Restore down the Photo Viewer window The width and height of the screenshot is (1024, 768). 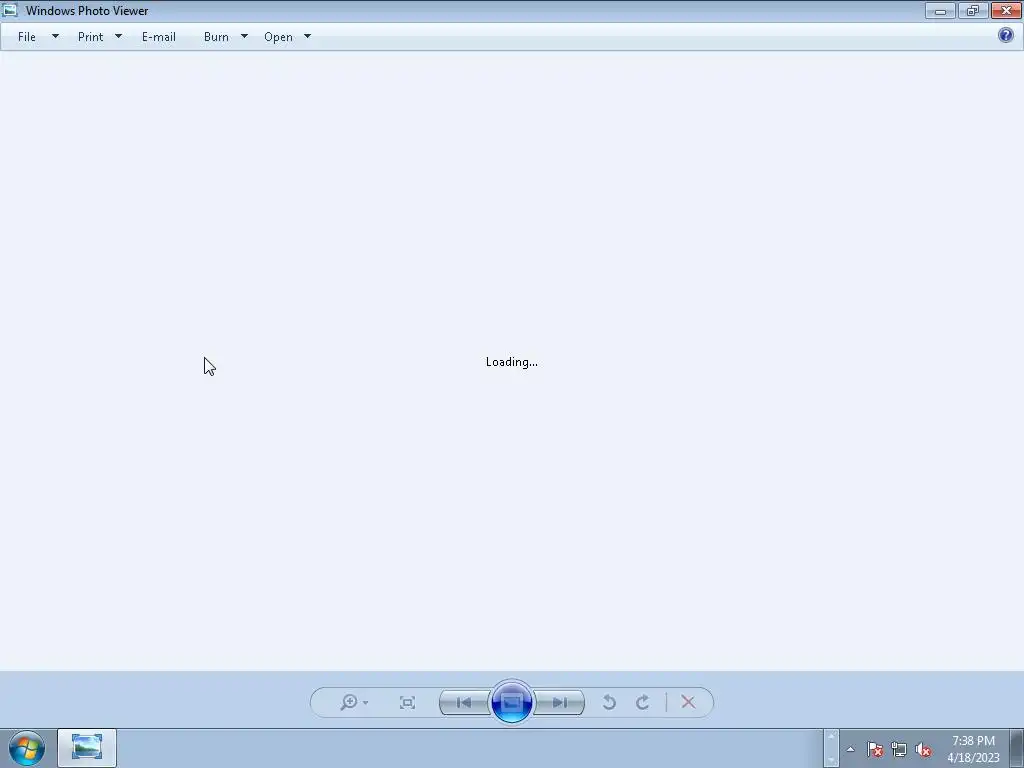(973, 10)
